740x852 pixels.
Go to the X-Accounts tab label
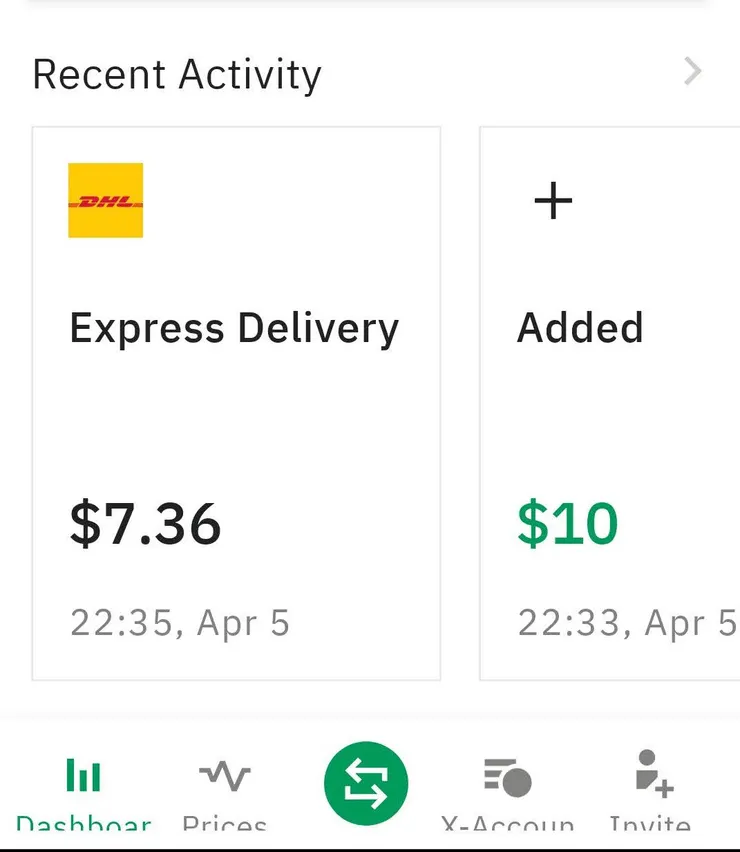[x=507, y=825]
